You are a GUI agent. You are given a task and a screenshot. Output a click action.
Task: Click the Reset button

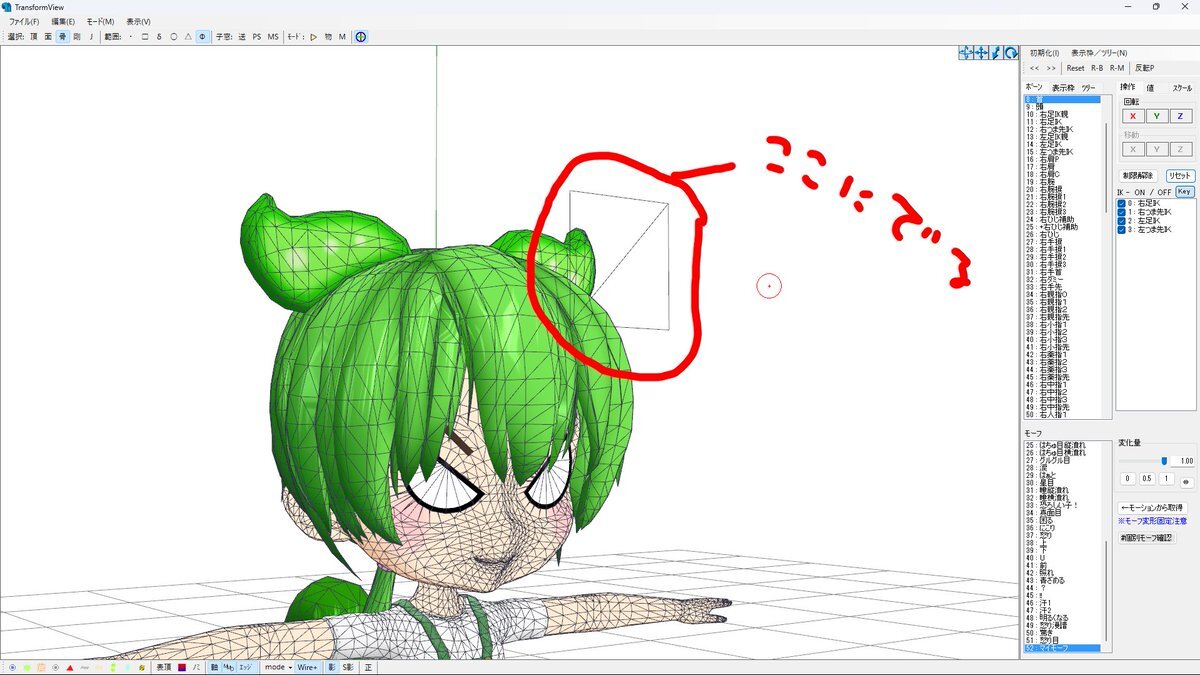click(1075, 68)
